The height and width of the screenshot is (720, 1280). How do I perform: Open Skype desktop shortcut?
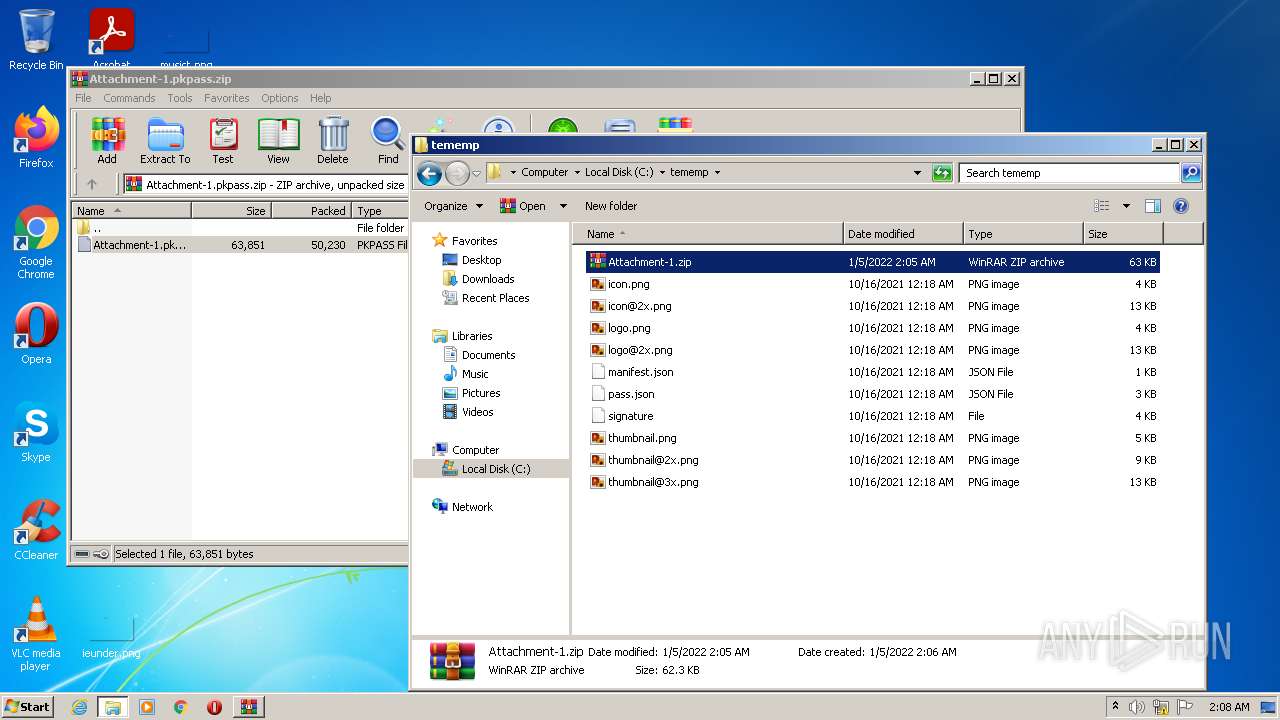tap(36, 432)
